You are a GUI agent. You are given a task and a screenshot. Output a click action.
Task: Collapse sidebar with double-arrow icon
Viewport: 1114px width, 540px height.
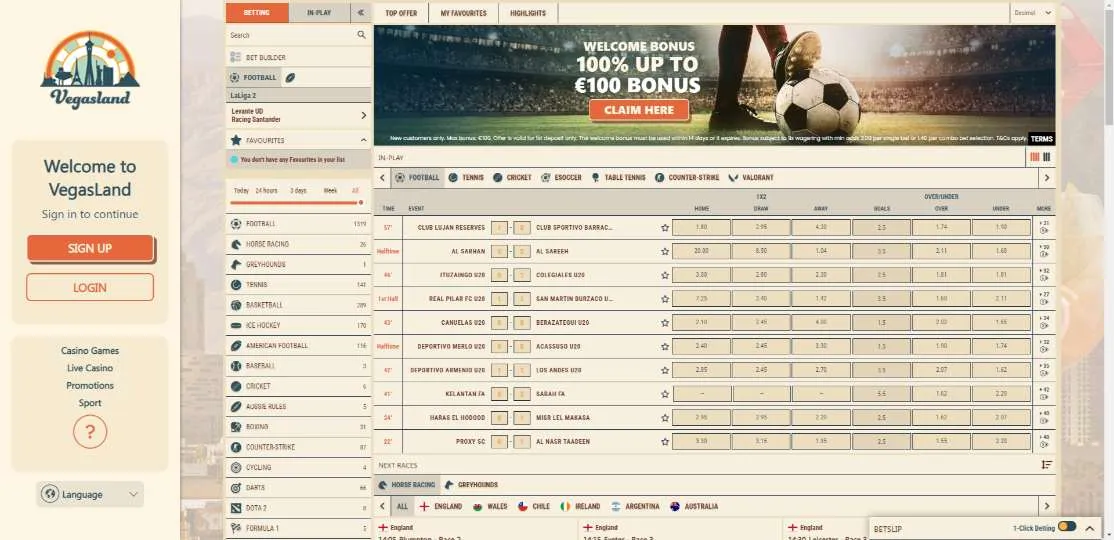pyautogui.click(x=361, y=13)
